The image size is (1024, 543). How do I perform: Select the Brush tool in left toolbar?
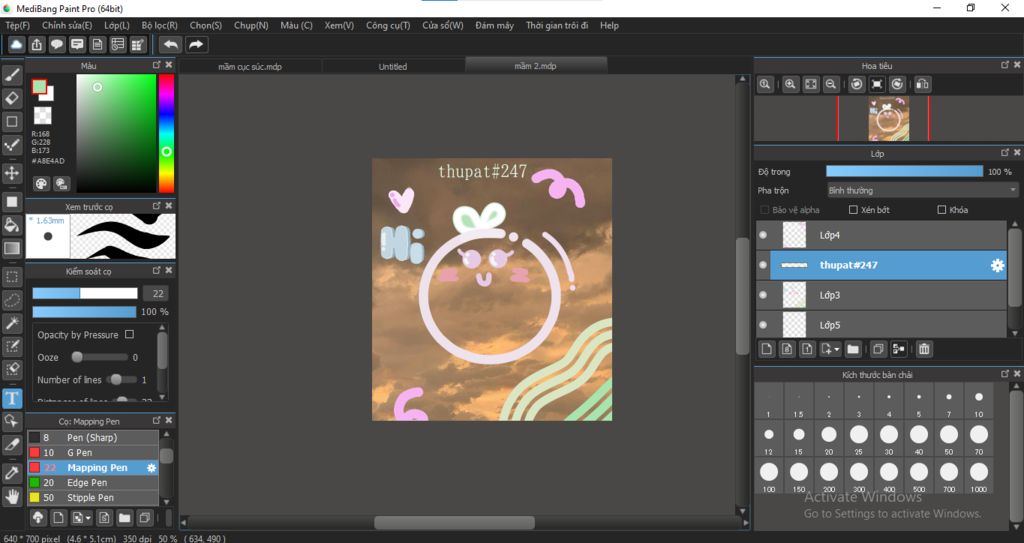12,75
